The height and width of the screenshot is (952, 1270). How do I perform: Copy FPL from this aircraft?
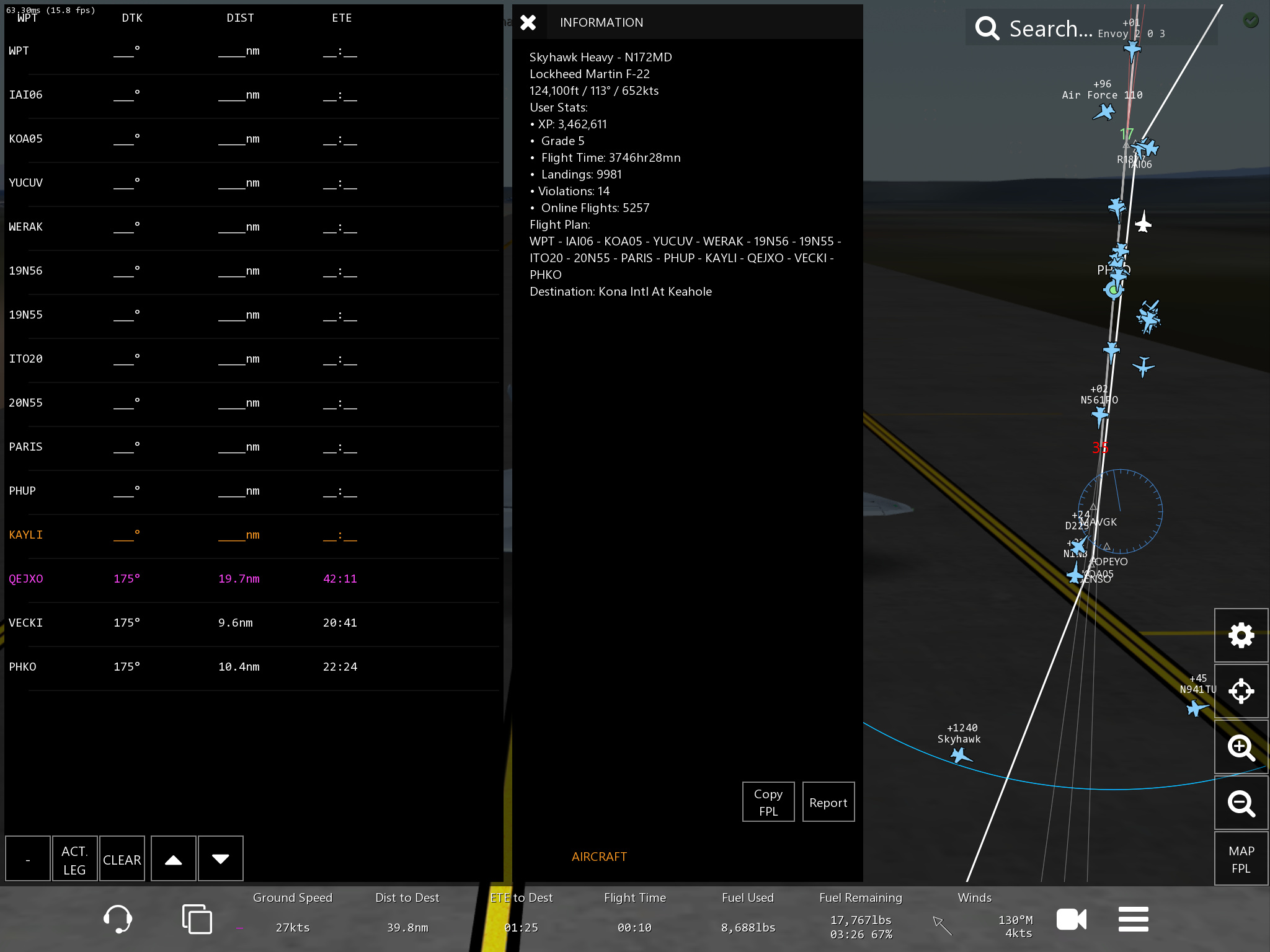[768, 802]
